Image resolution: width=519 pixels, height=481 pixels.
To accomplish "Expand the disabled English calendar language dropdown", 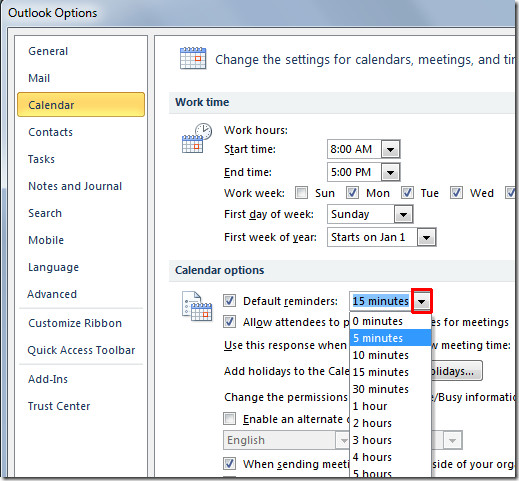I will tap(343, 440).
